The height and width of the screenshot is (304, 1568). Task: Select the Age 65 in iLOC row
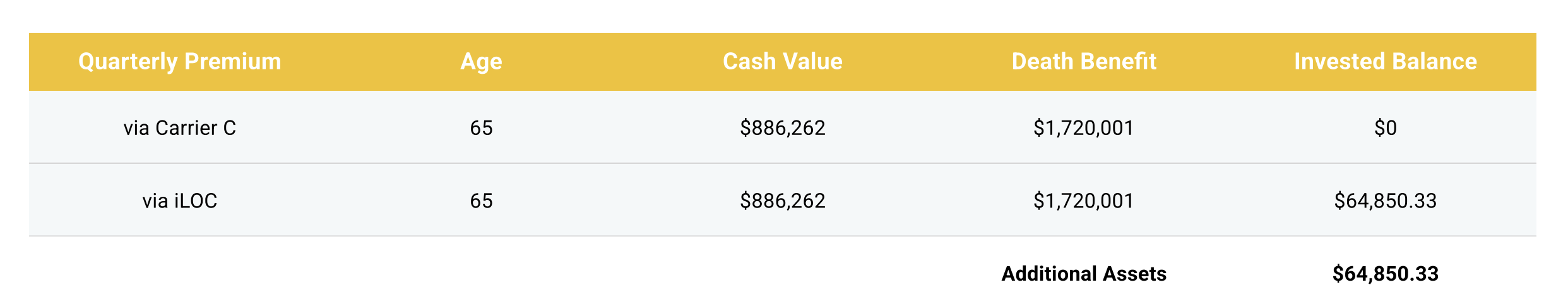(481, 201)
